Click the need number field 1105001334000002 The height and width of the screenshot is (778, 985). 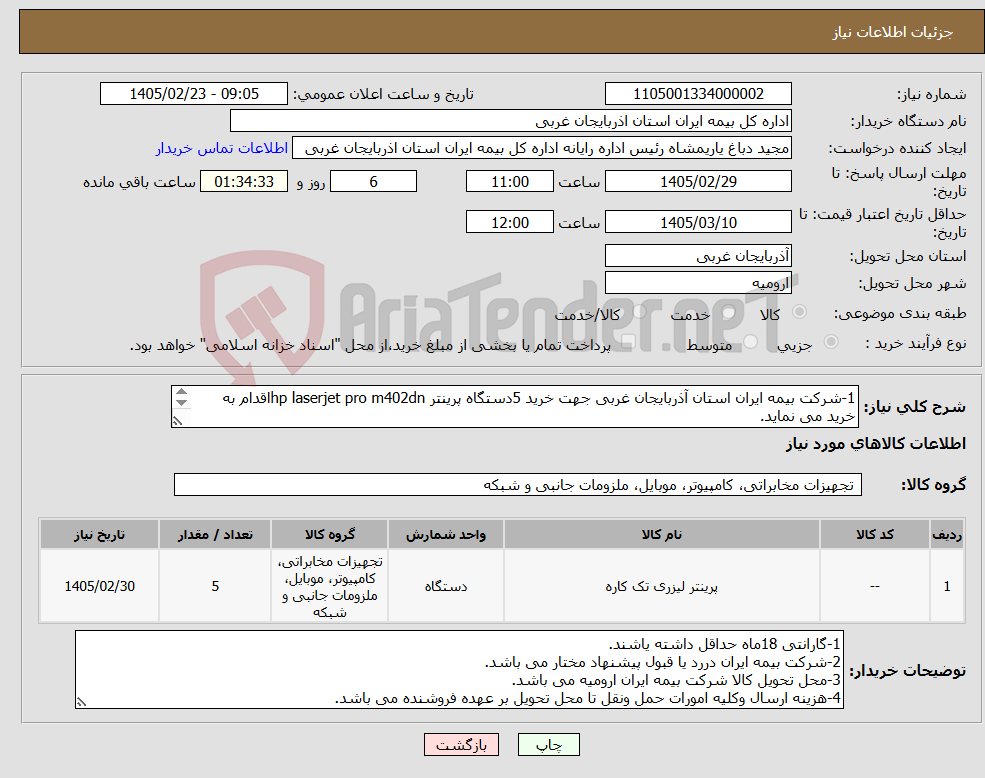[698, 94]
